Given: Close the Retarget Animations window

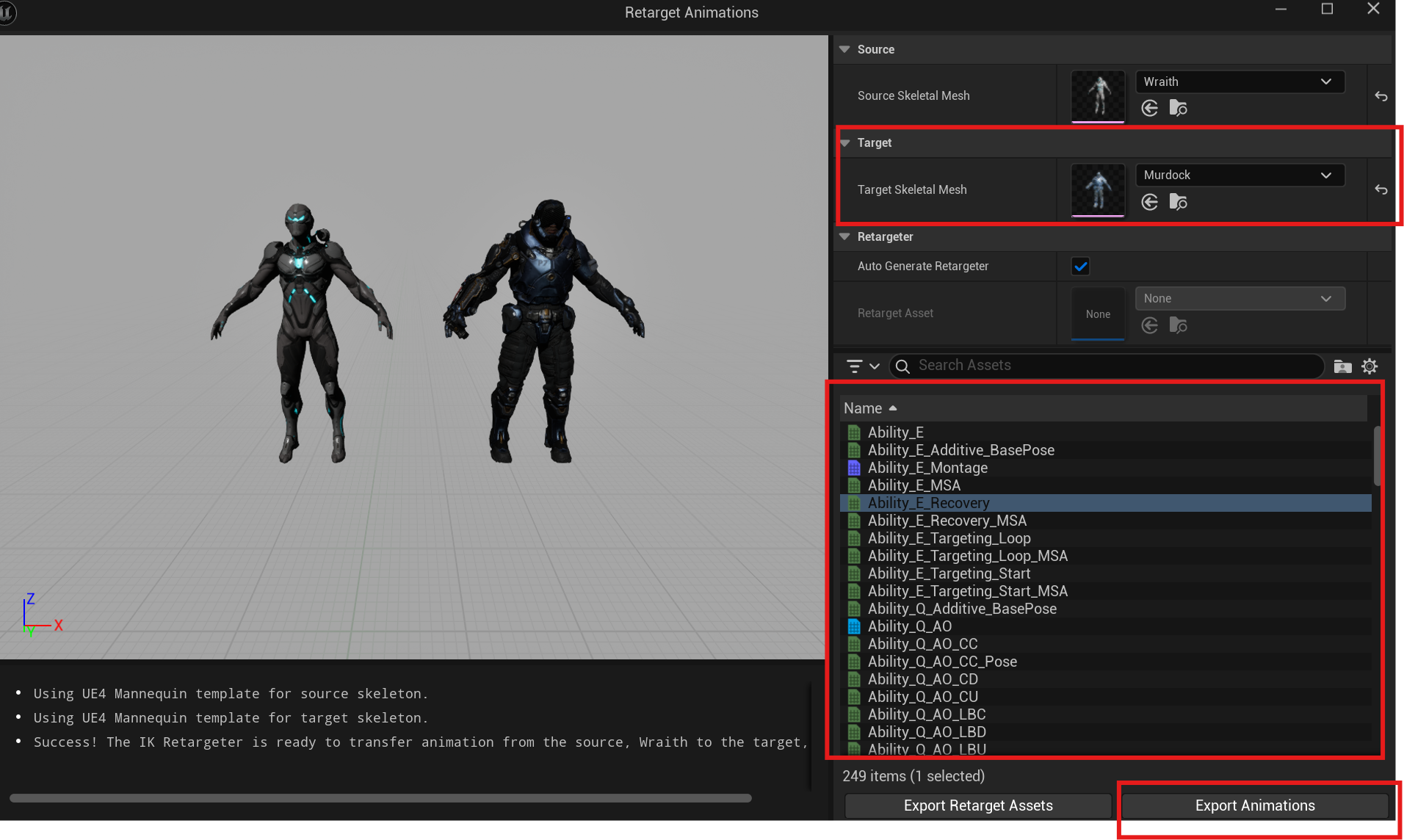Looking at the screenshot, I should click(1373, 10).
